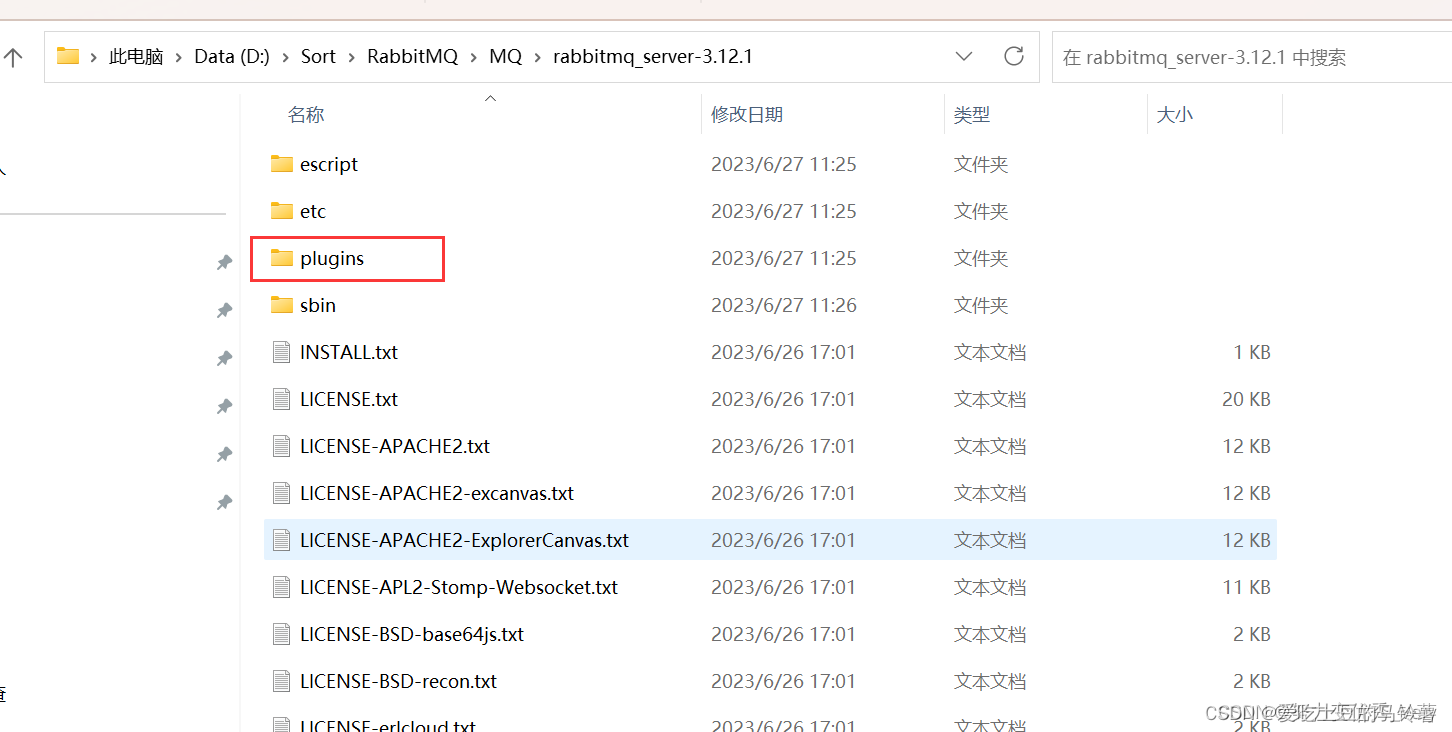1452x732 pixels.
Task: Select the plugins folder name
Action: tap(332, 258)
